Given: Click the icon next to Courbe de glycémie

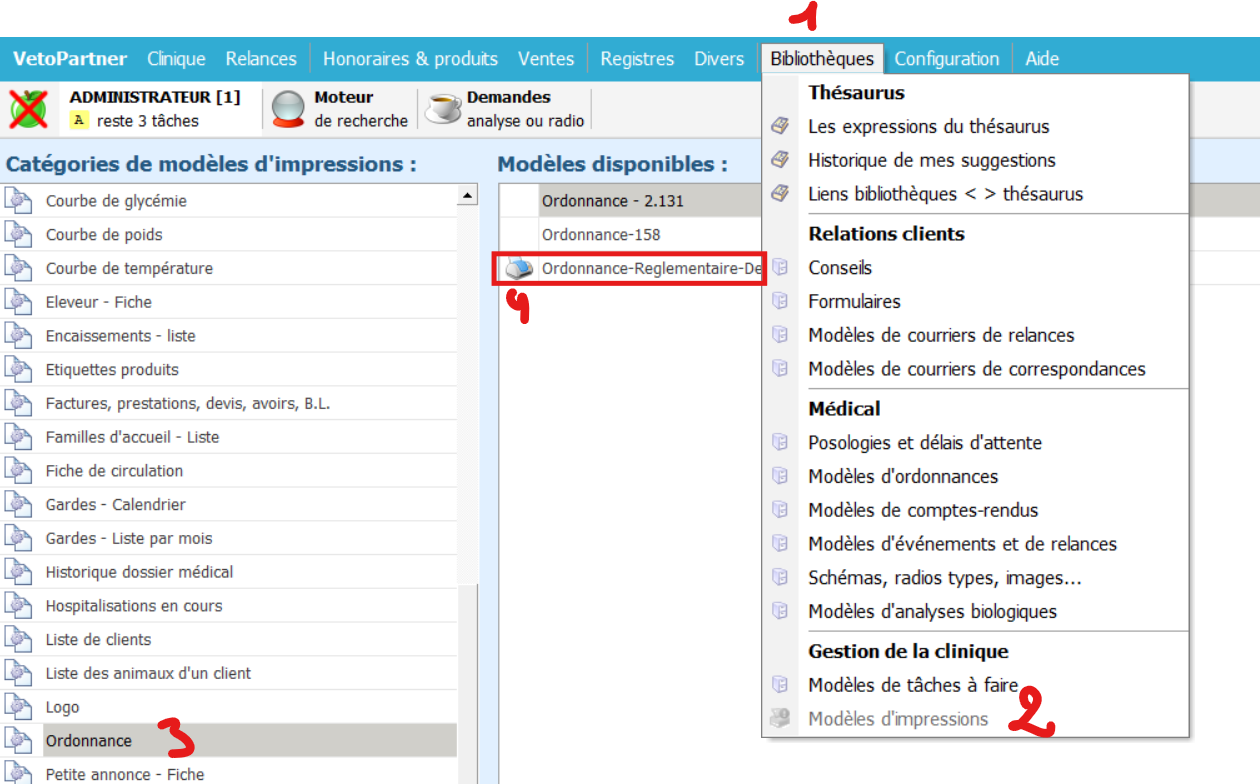Looking at the screenshot, I should 18,201.
